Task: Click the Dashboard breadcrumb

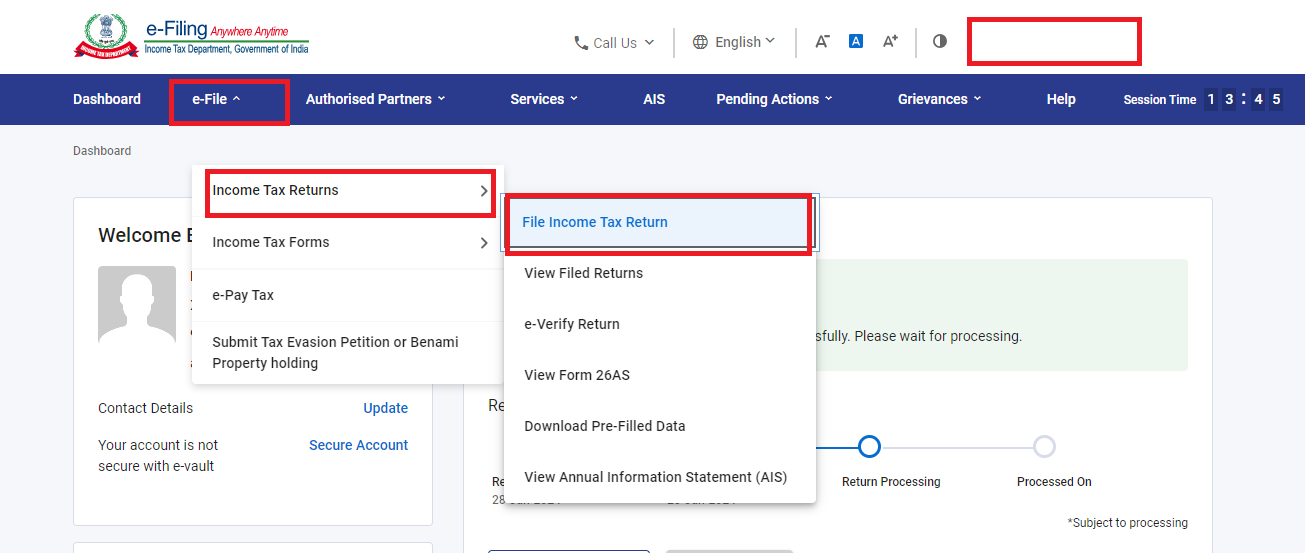Action: [102, 151]
